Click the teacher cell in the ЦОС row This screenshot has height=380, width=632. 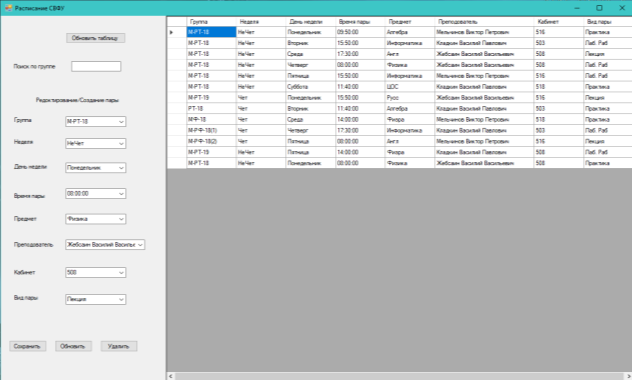[484, 87]
